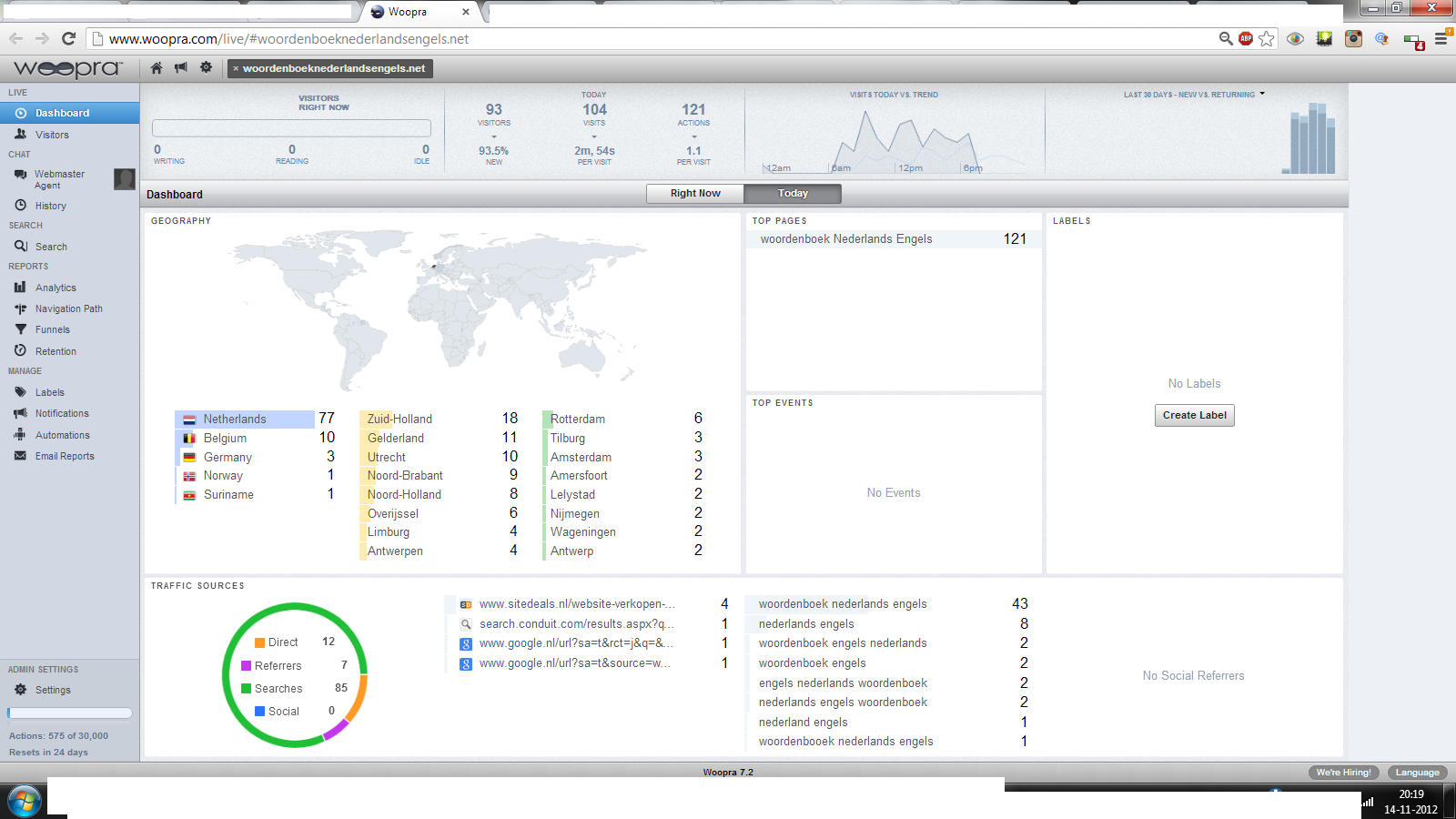
Task: Click the bookmark star icon
Action: (x=1267, y=38)
